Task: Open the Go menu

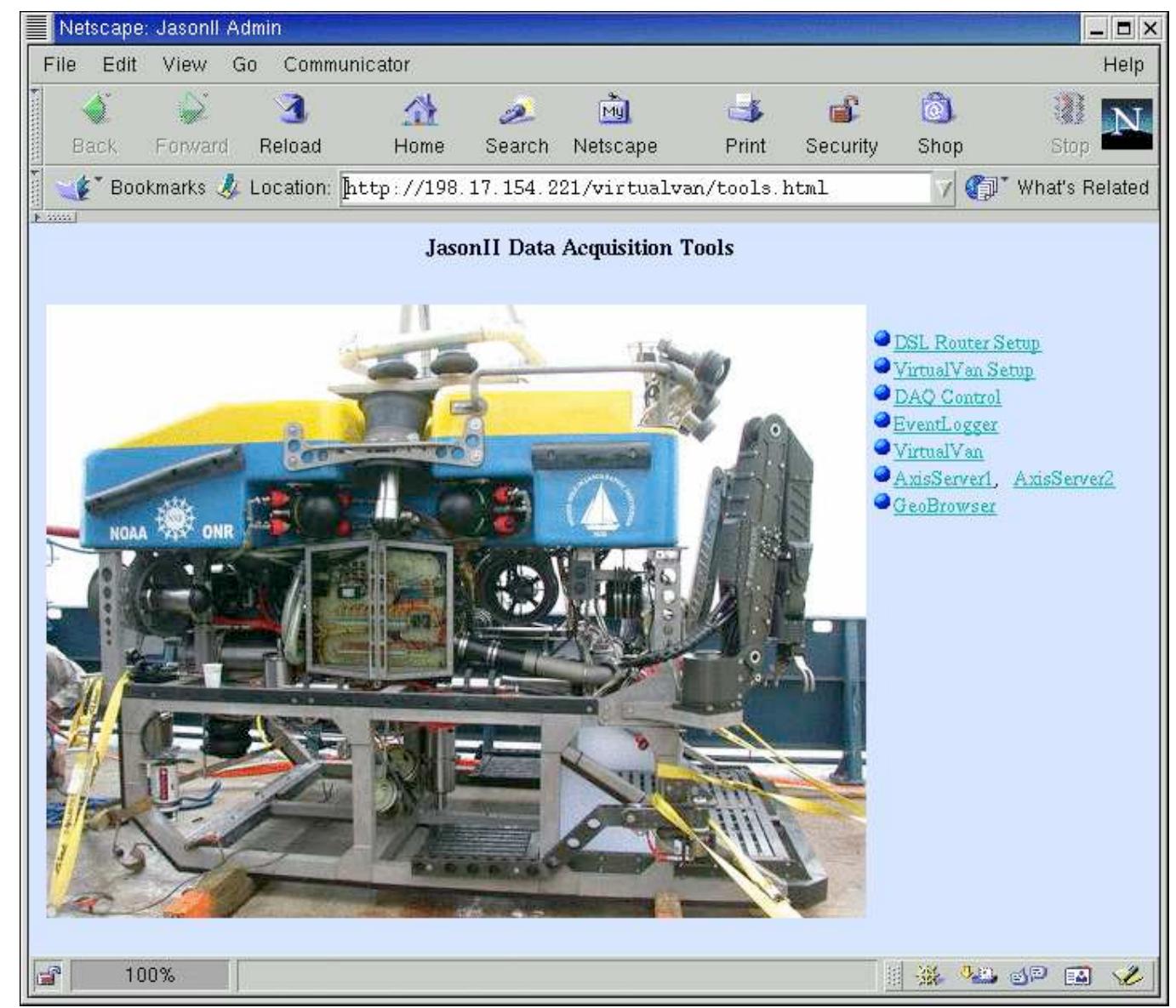Action: click(244, 65)
